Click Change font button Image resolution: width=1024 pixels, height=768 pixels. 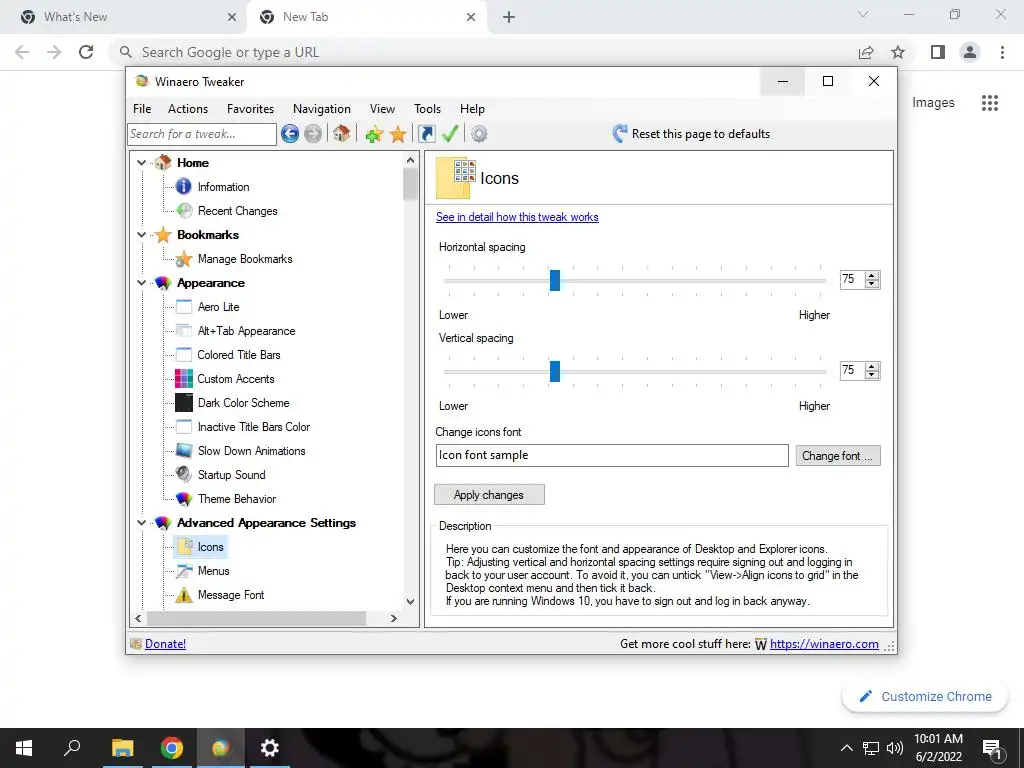[x=838, y=456]
